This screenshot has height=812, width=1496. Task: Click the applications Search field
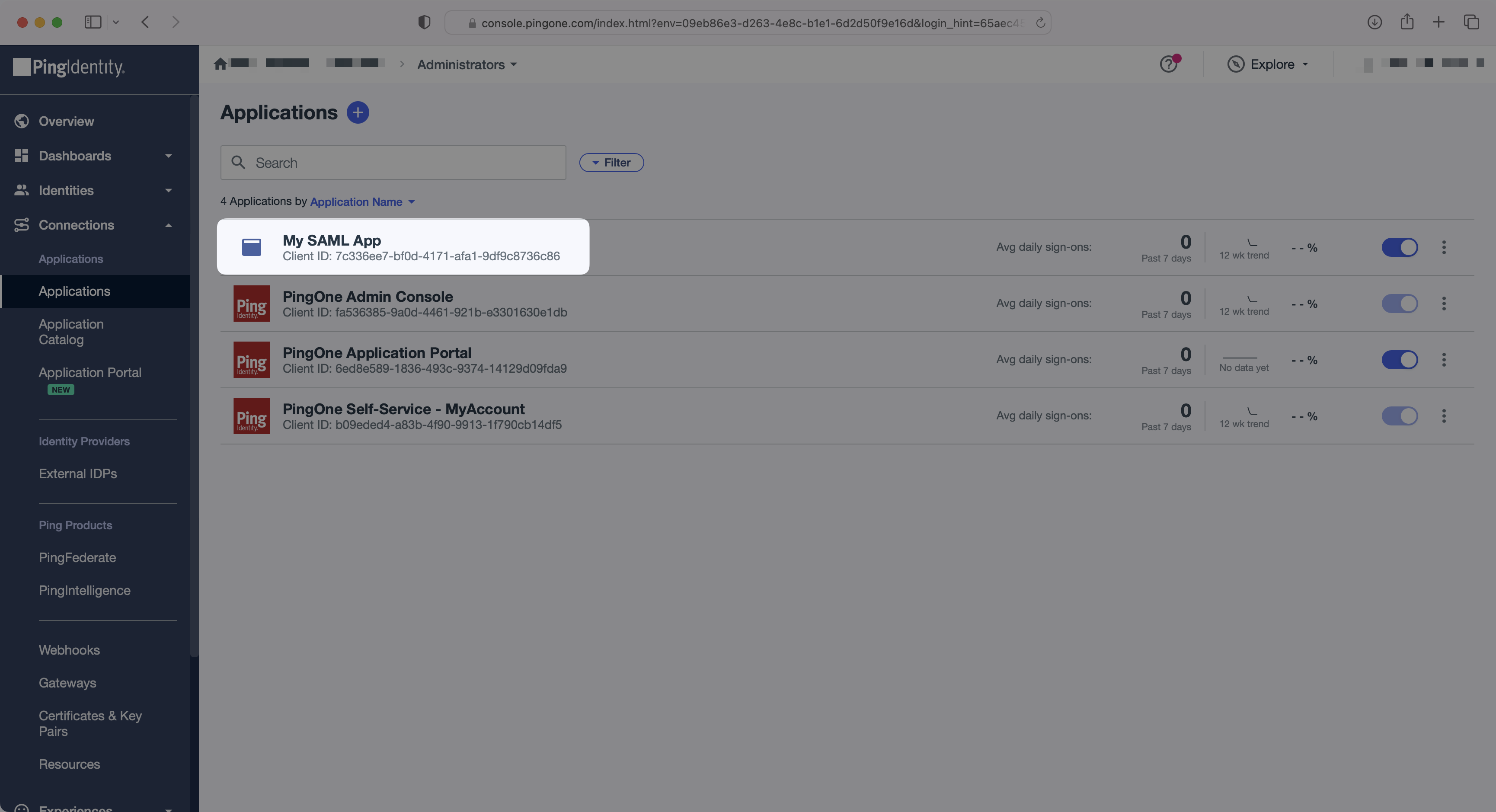tap(393, 163)
